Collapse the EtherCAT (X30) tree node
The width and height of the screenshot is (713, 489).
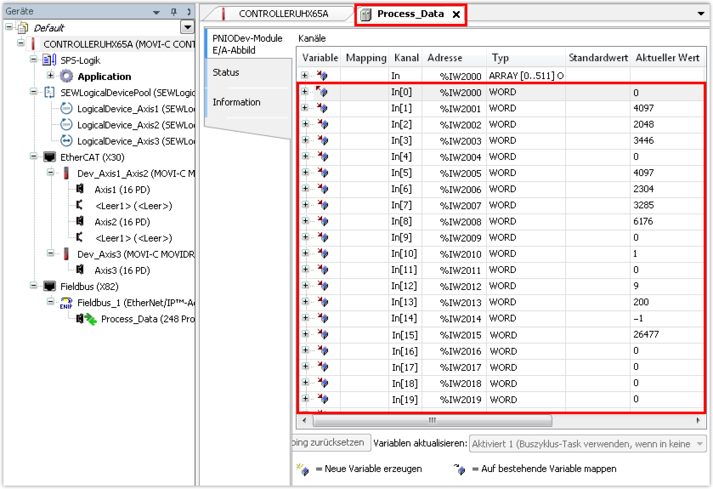(34, 157)
